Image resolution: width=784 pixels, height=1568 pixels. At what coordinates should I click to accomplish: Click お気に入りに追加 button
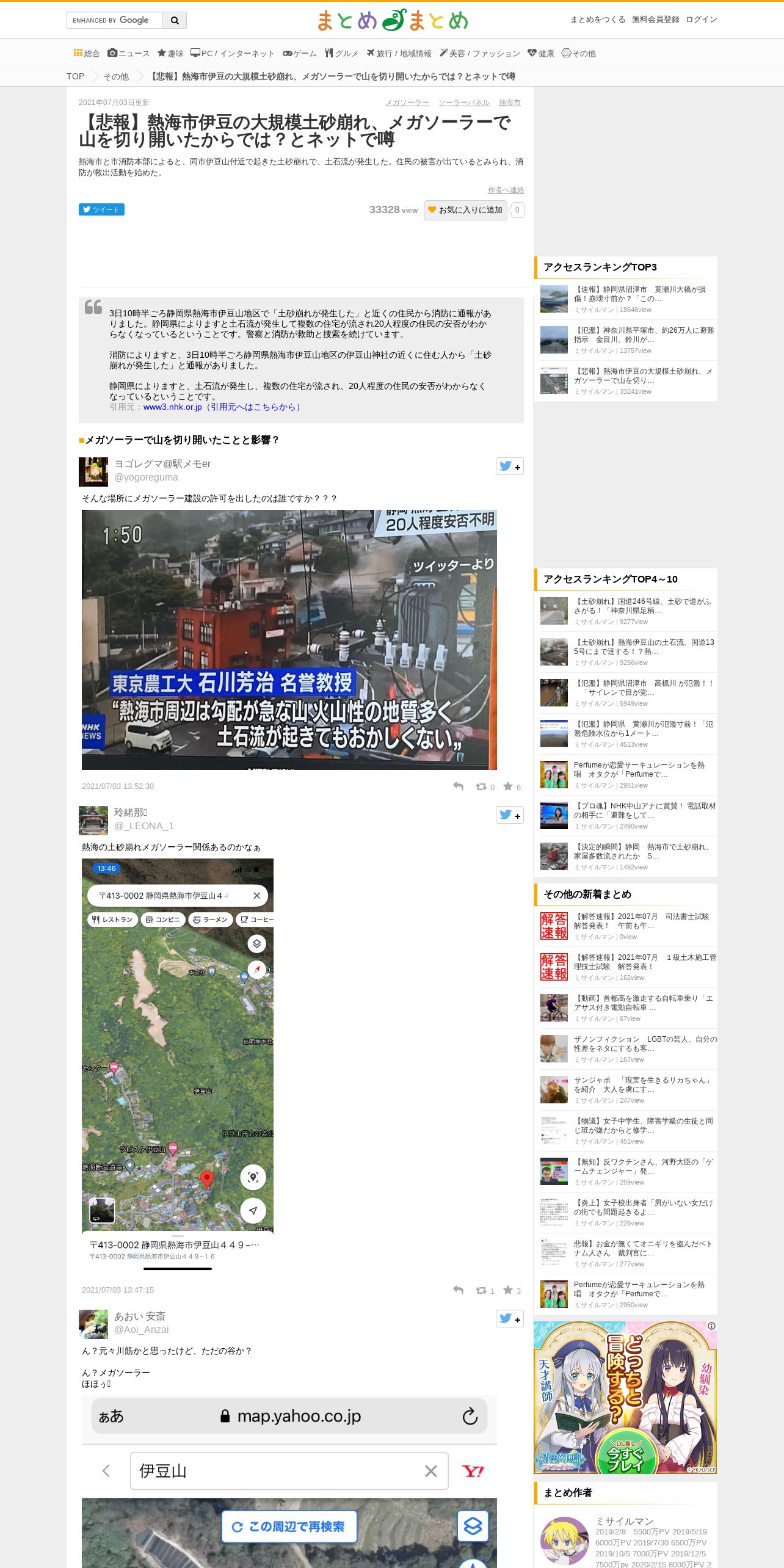pyautogui.click(x=465, y=210)
